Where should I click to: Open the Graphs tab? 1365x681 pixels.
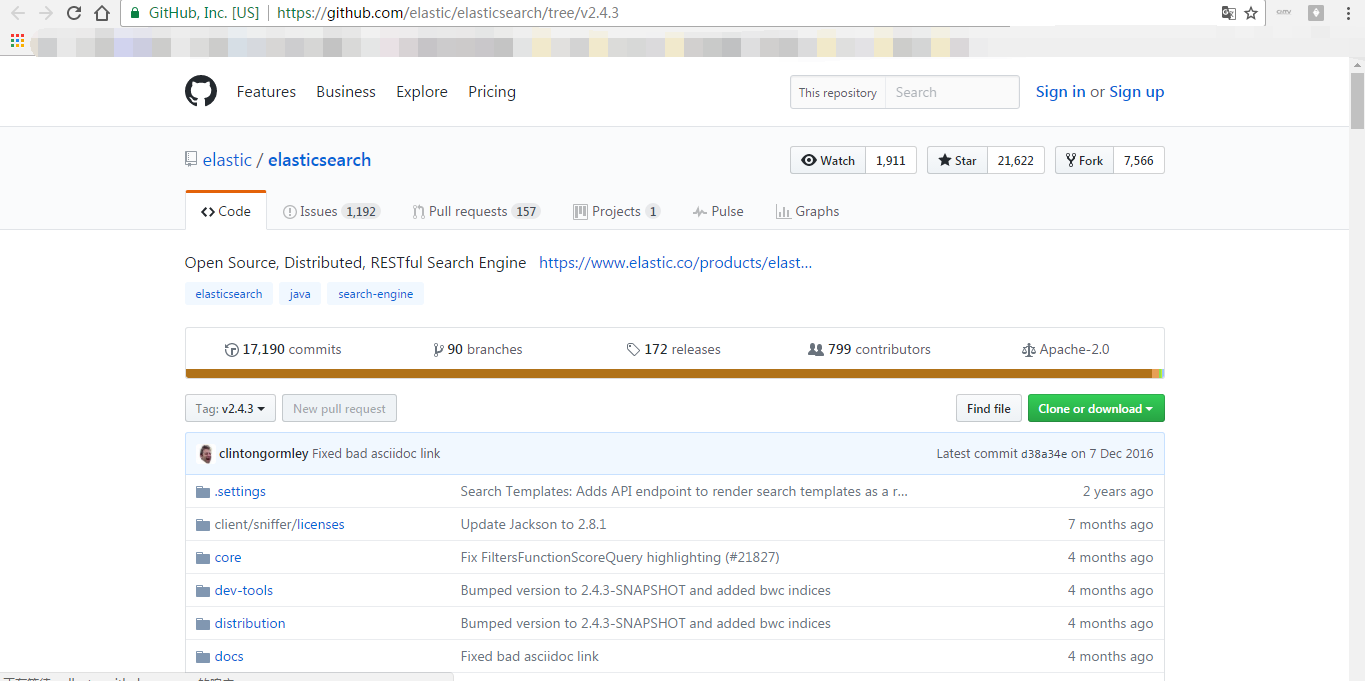tap(807, 212)
